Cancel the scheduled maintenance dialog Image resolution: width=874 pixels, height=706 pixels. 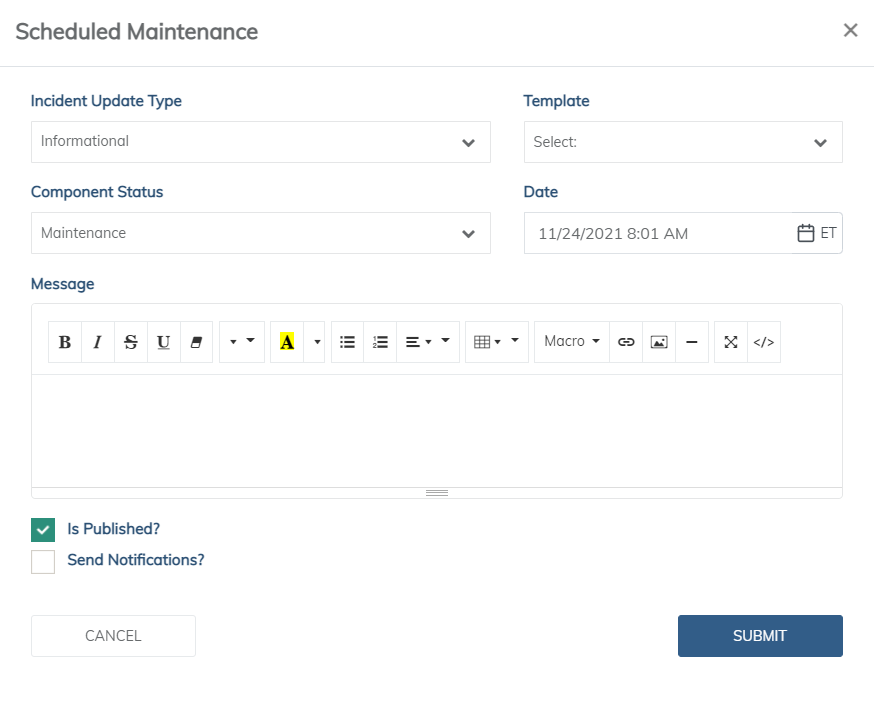coord(113,636)
